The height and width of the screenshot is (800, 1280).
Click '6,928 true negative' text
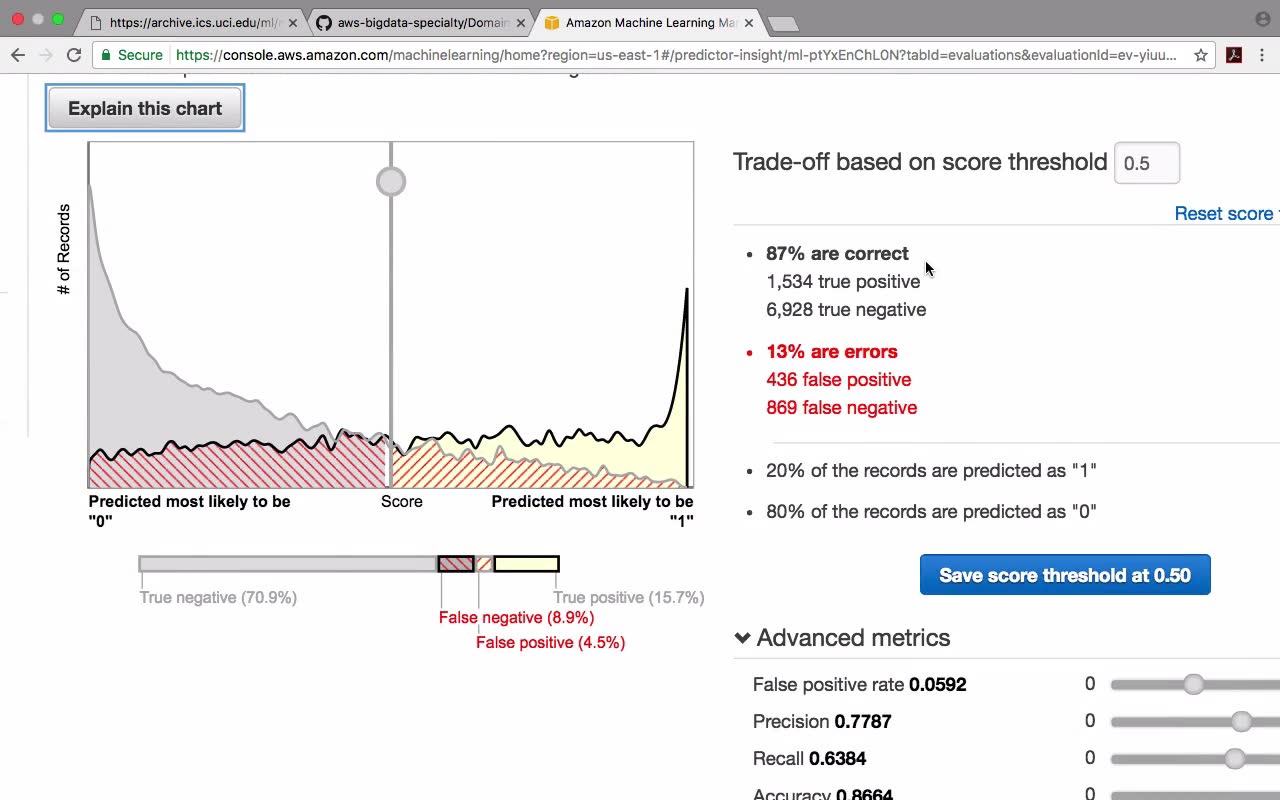[x=846, y=309]
